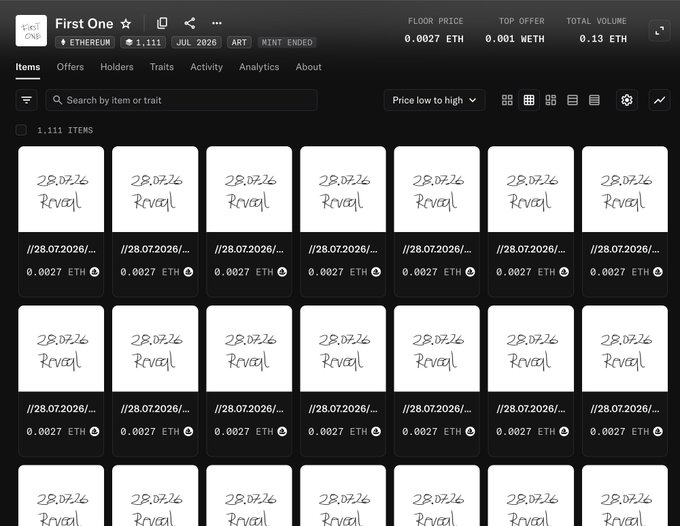Screen dimensions: 680x526
Task: Click the MINT ENDED badge
Action: pyautogui.click(x=287, y=42)
